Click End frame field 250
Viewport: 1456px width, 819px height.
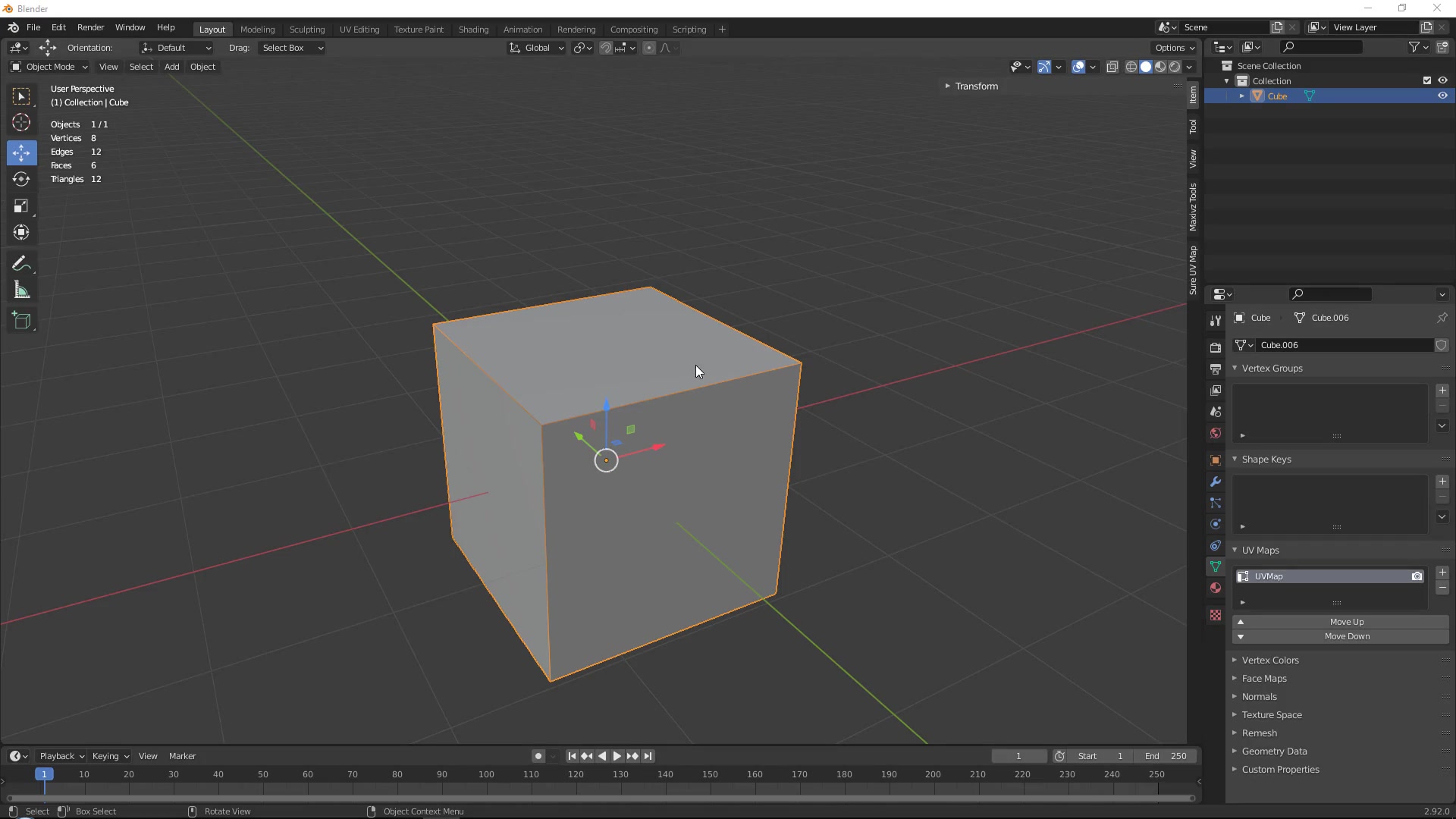[1167, 756]
